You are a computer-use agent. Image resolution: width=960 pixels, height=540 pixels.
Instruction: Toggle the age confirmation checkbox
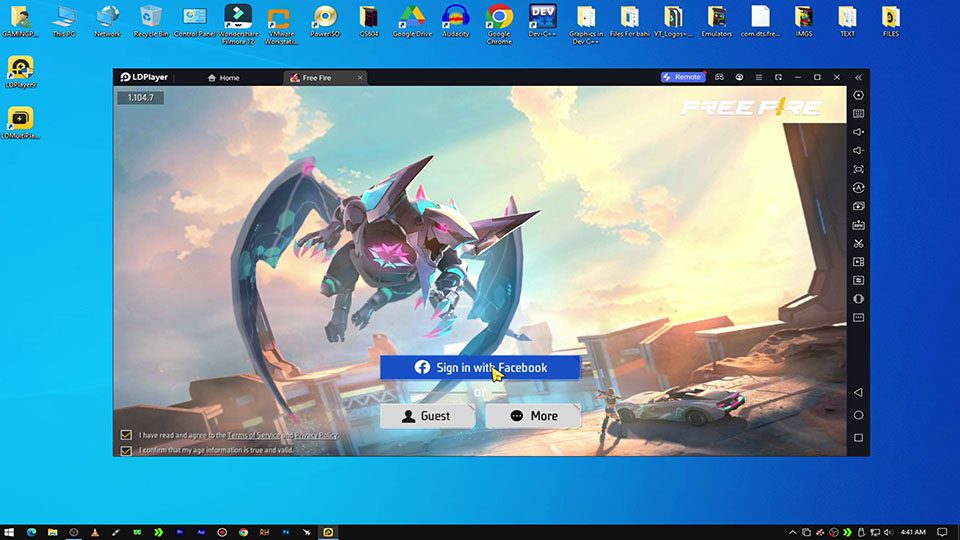(126, 450)
